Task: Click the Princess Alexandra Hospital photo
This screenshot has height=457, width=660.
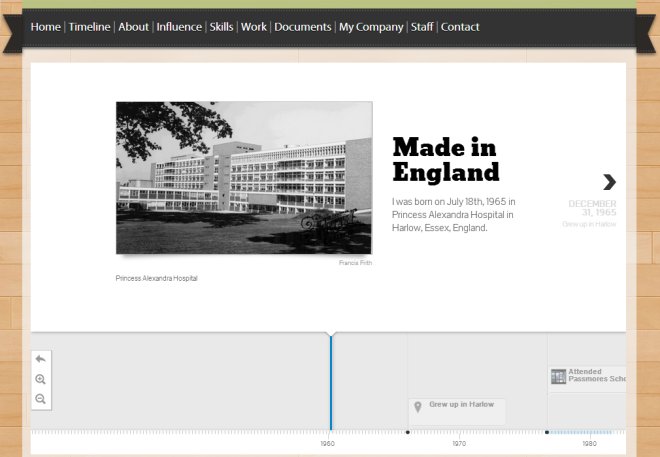Action: (x=243, y=177)
